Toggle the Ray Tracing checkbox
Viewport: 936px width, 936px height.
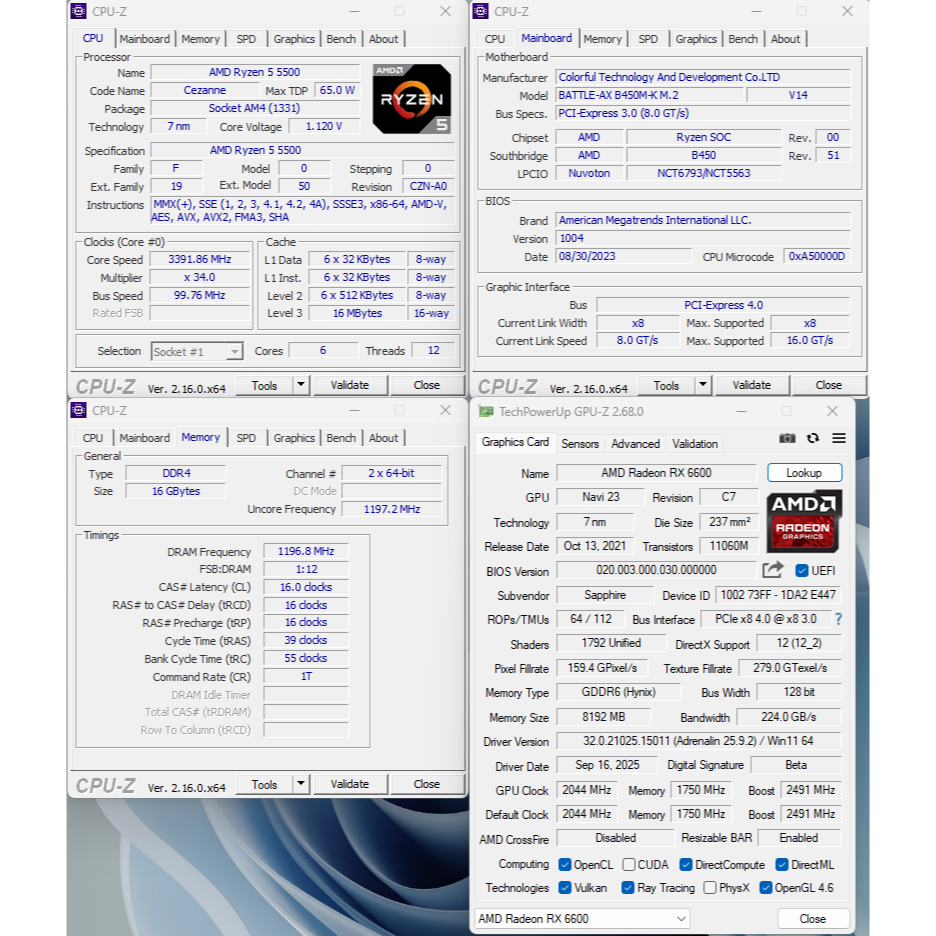628,888
